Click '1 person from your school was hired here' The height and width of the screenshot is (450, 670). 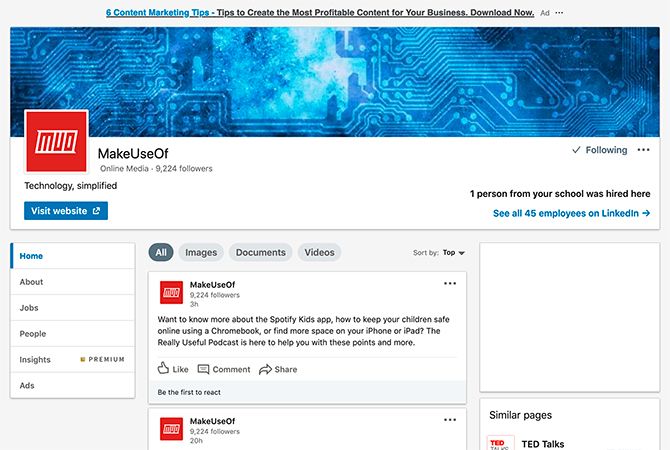pyautogui.click(x=560, y=194)
